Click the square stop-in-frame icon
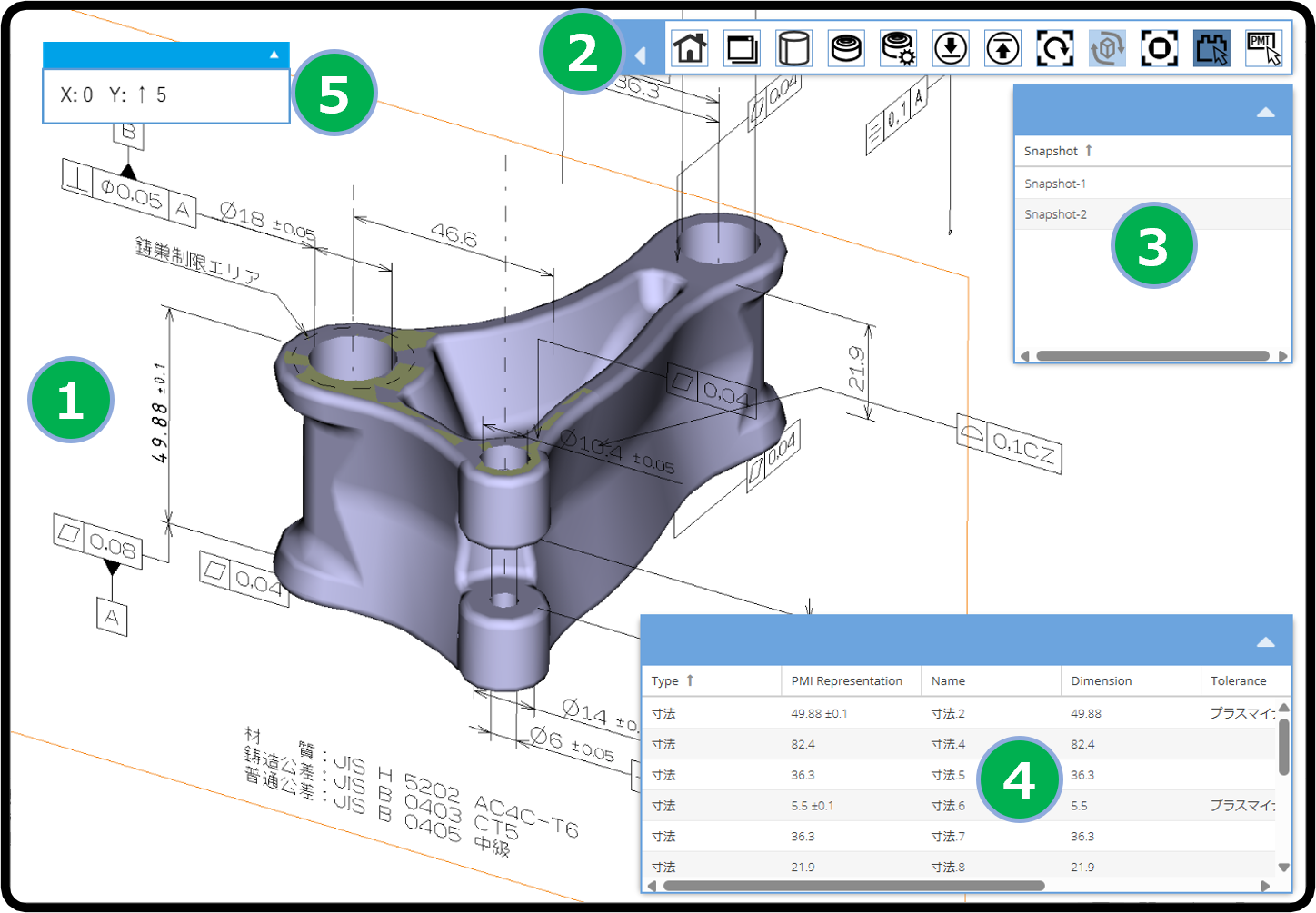This screenshot has height=913, width=1316. 1160,48
